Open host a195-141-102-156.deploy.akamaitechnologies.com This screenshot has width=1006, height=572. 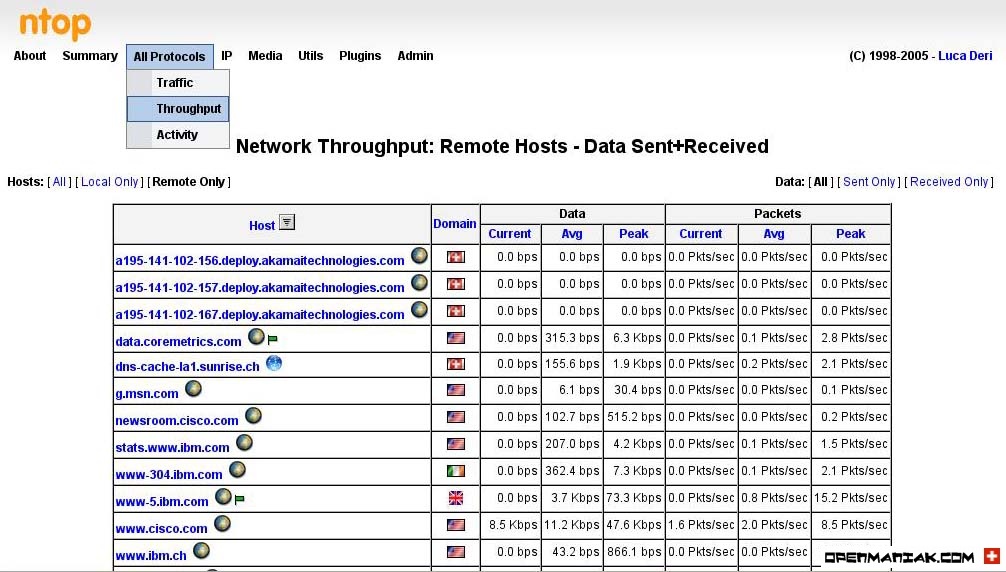click(x=260, y=261)
